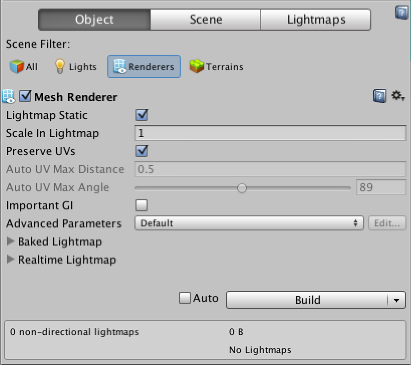Screen dimensions: 411x365
Task: Open the Lighting window help icon
Action: (x=402, y=13)
